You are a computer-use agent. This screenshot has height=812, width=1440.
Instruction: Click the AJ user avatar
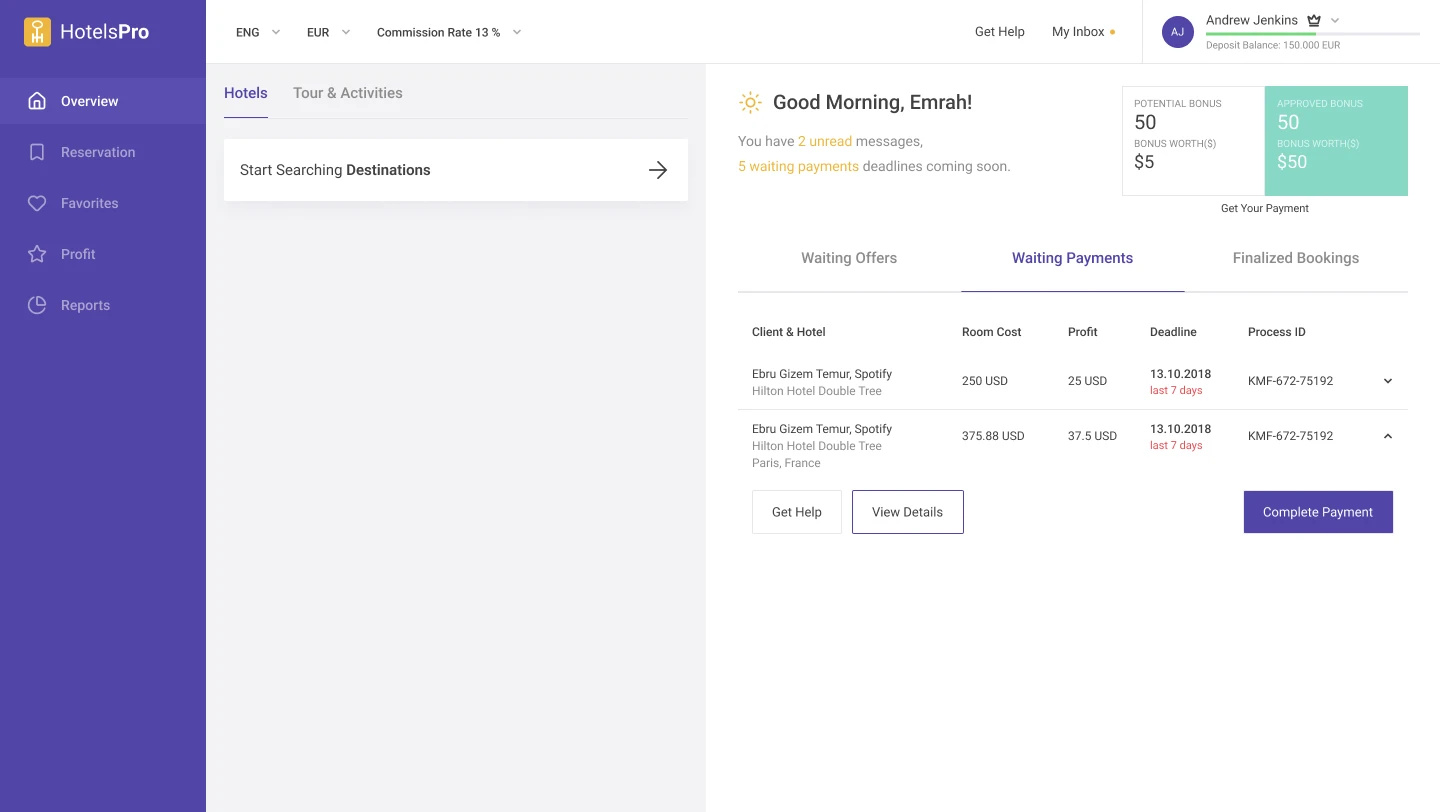click(x=1178, y=32)
